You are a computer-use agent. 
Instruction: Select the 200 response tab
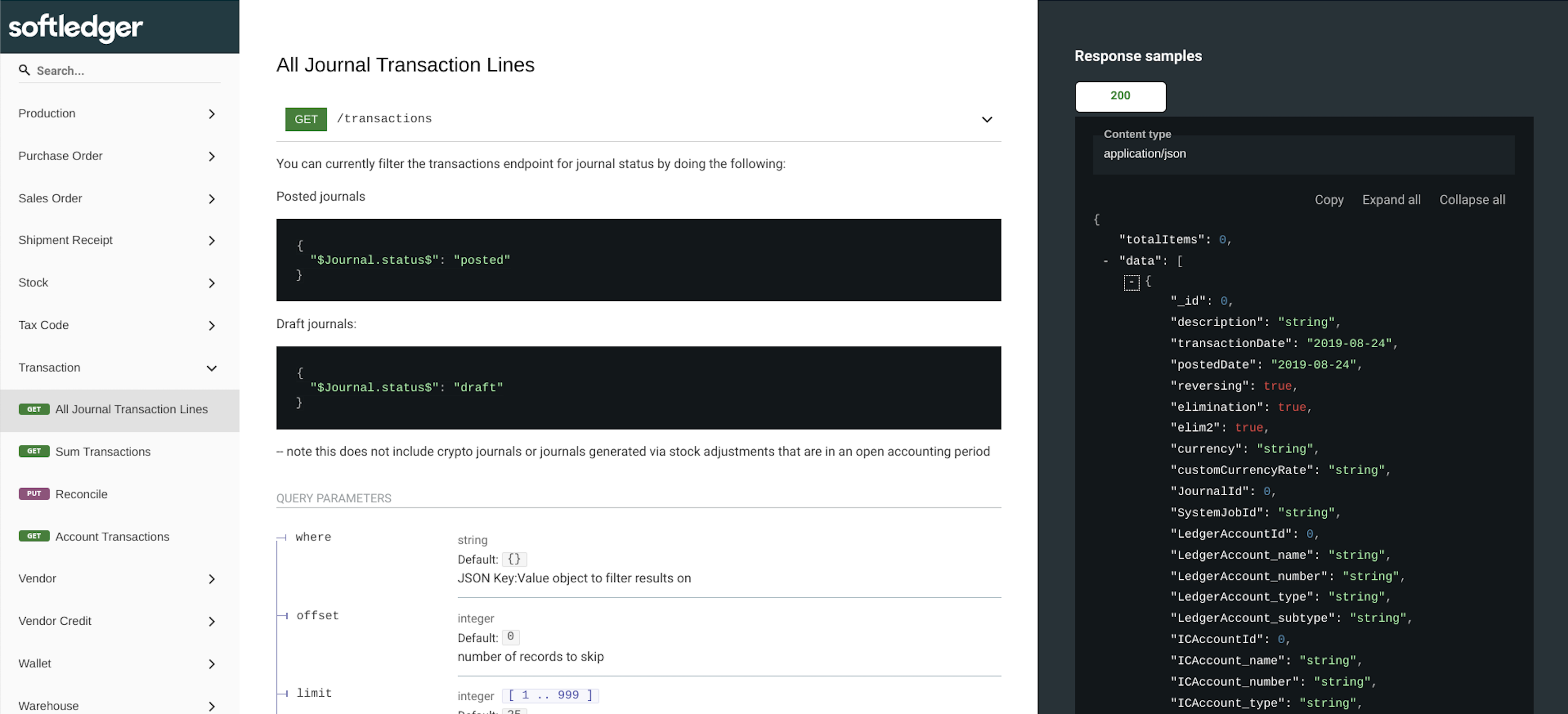click(1120, 96)
